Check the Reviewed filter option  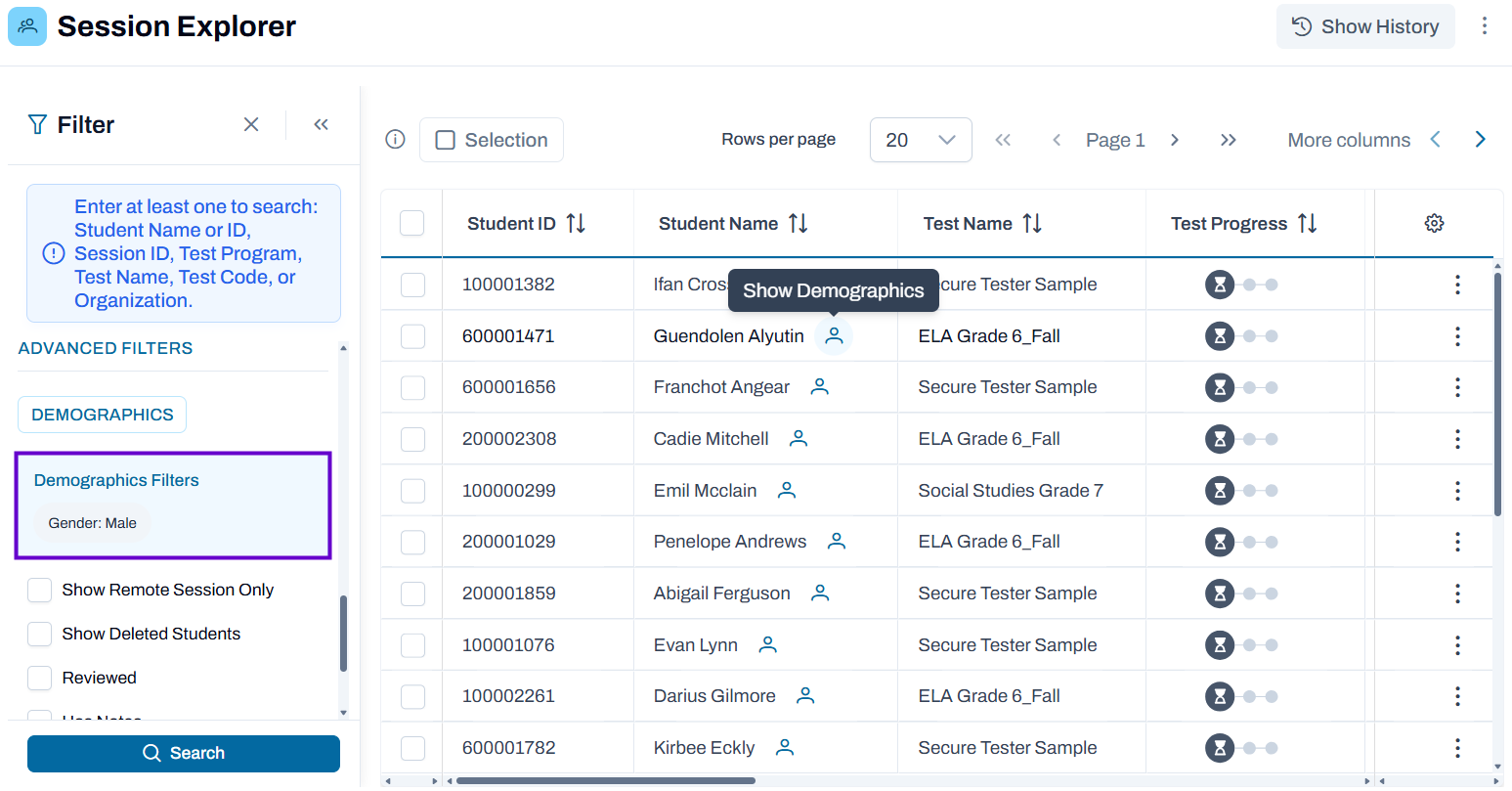[x=40, y=678]
